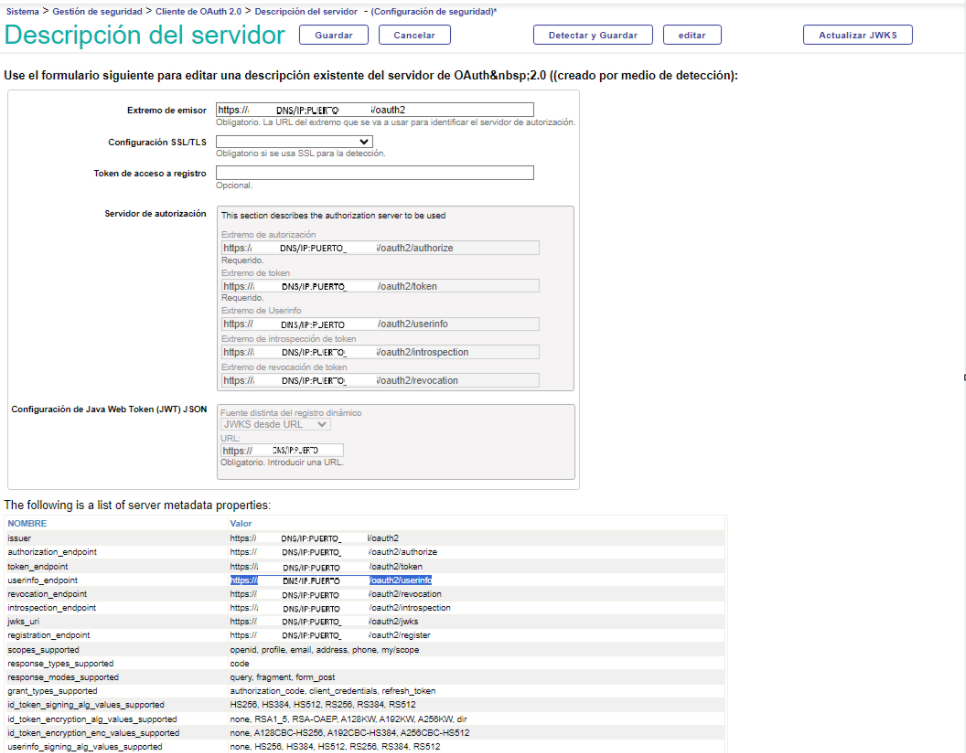Open Cliente de OAuth 2.0 breadcrumb
This screenshot has width=966, height=753.
tap(199, 11)
